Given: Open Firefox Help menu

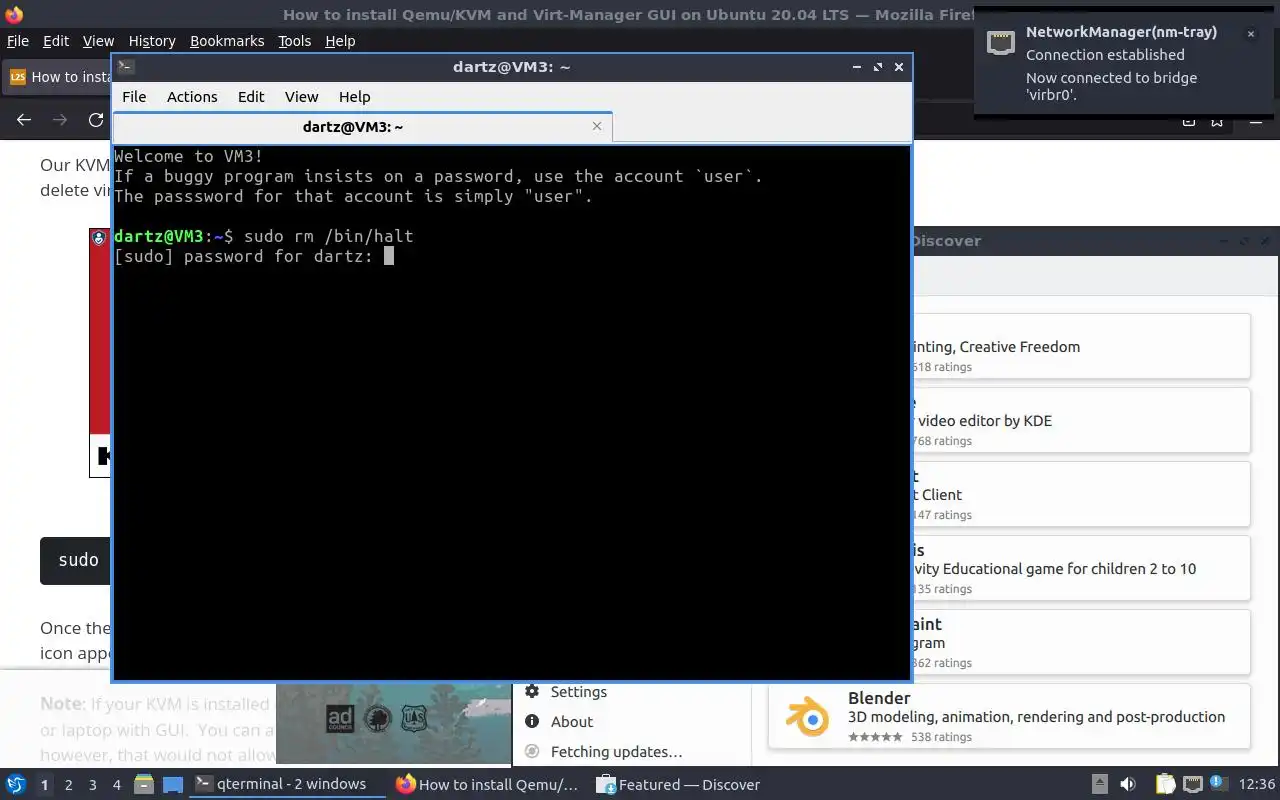Looking at the screenshot, I should [x=340, y=41].
